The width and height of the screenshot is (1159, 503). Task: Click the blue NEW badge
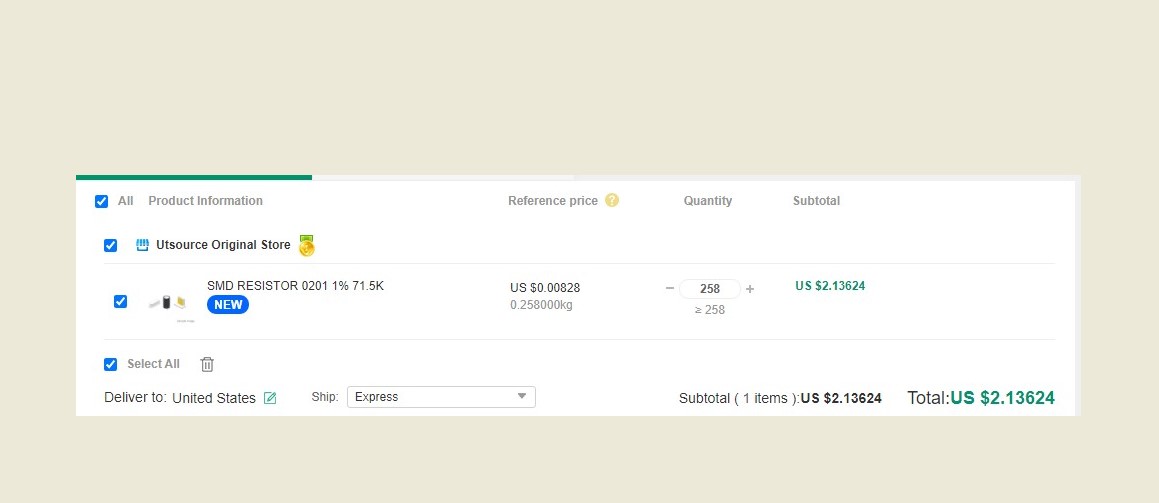pyautogui.click(x=228, y=305)
